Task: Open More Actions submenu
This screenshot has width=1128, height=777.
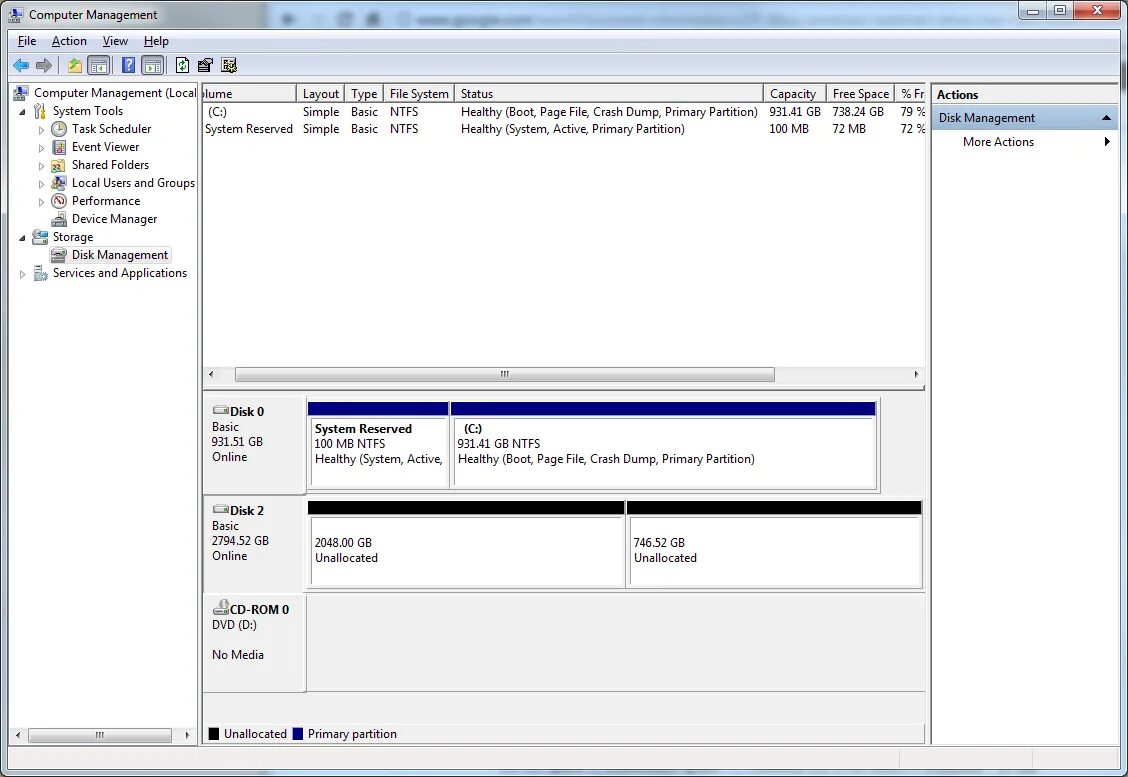Action: pos(1024,142)
